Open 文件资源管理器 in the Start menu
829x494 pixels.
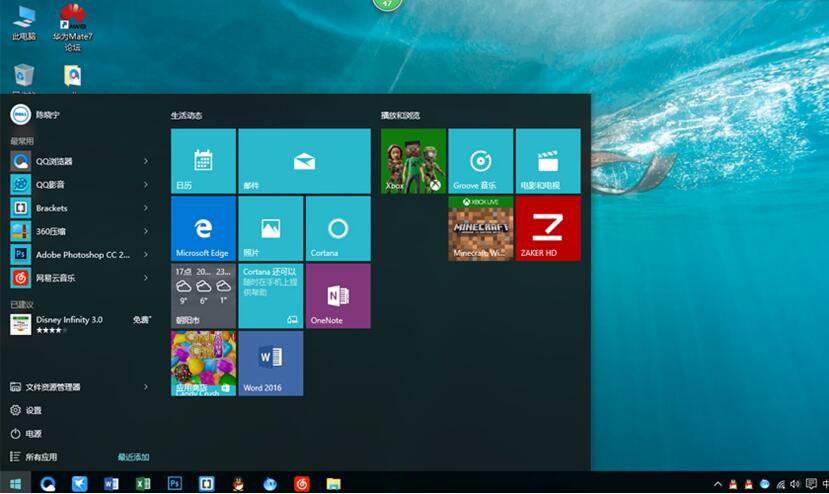[45, 387]
